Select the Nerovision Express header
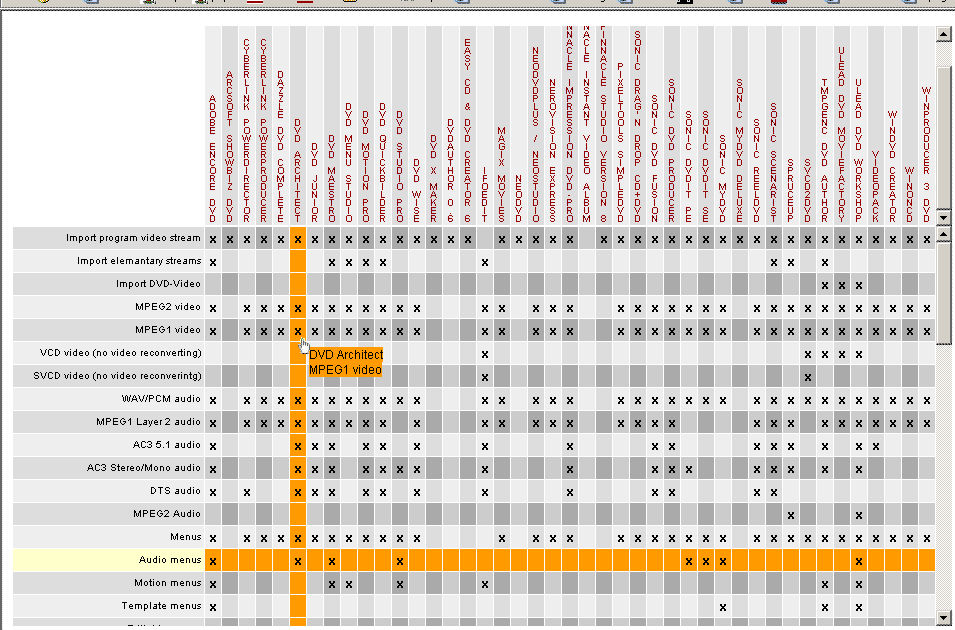 coord(553,150)
